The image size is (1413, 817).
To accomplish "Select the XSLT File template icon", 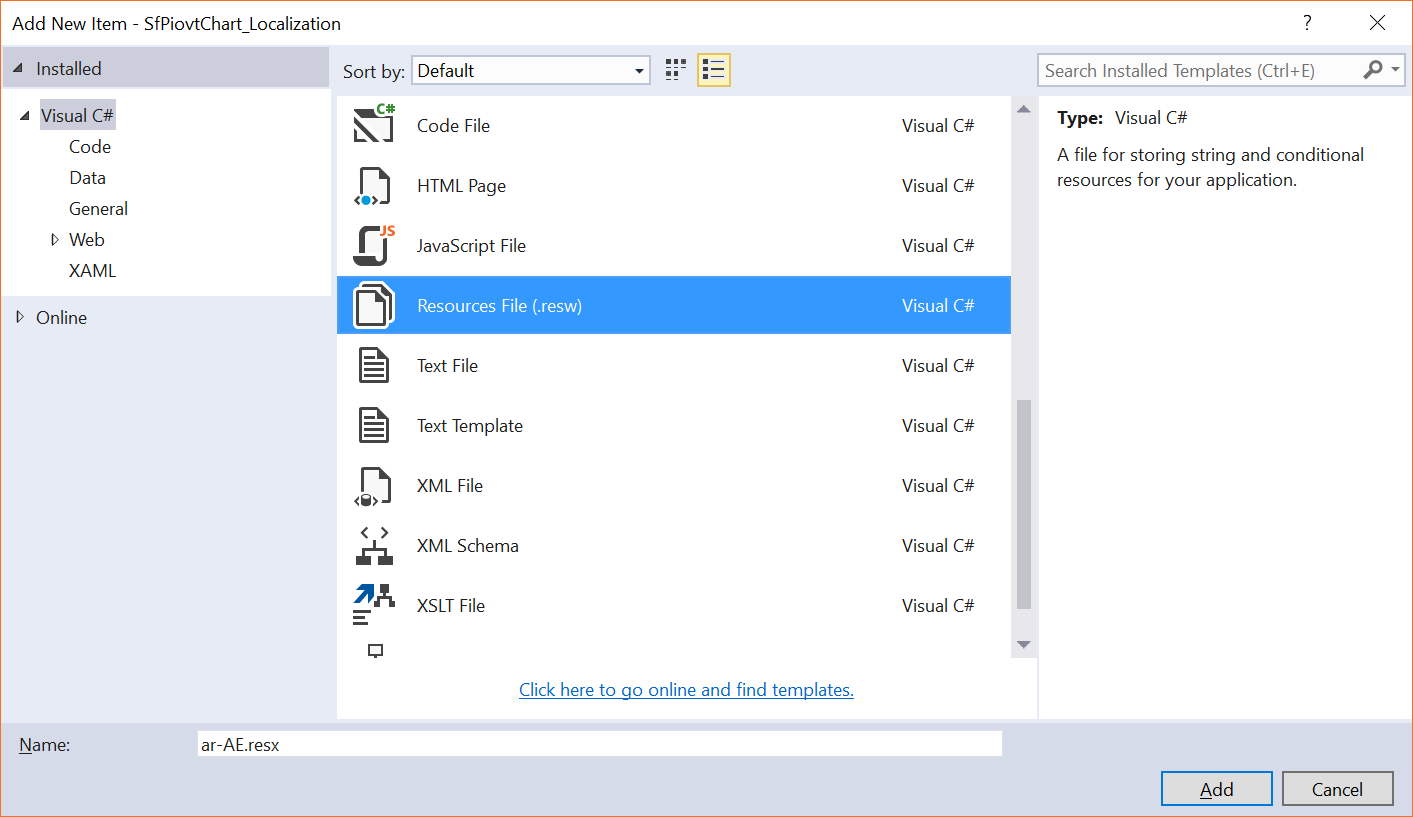I will 374,605.
